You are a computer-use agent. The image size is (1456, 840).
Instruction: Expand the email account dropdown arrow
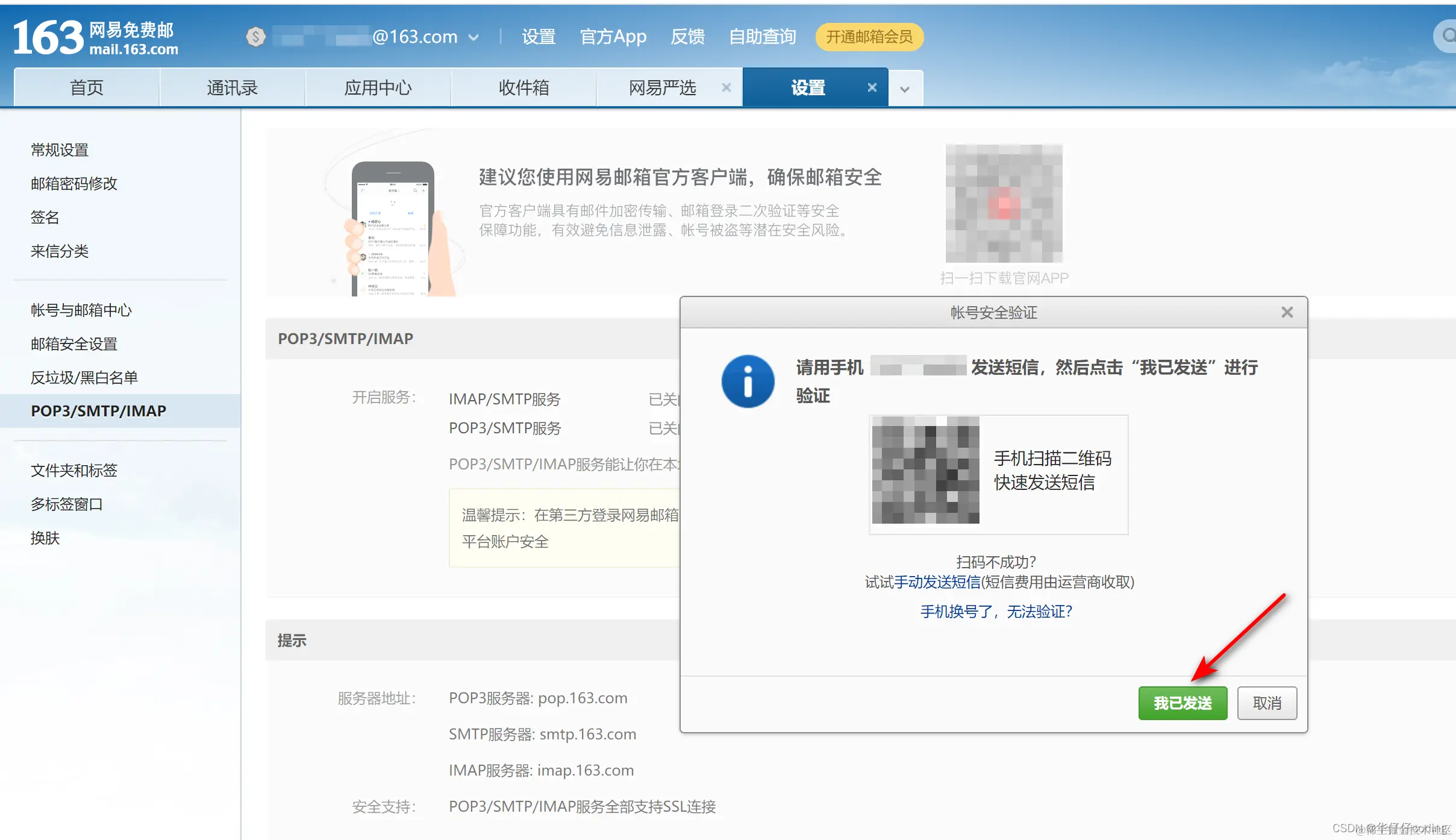point(474,37)
